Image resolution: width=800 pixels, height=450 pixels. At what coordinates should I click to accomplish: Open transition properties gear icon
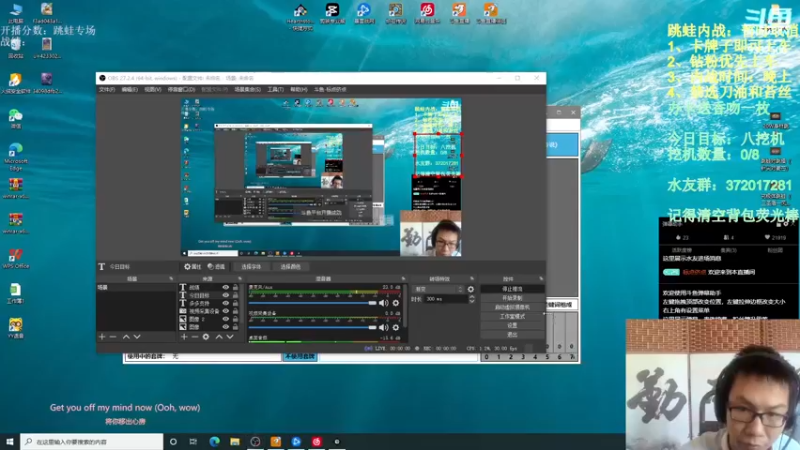tap(470, 289)
